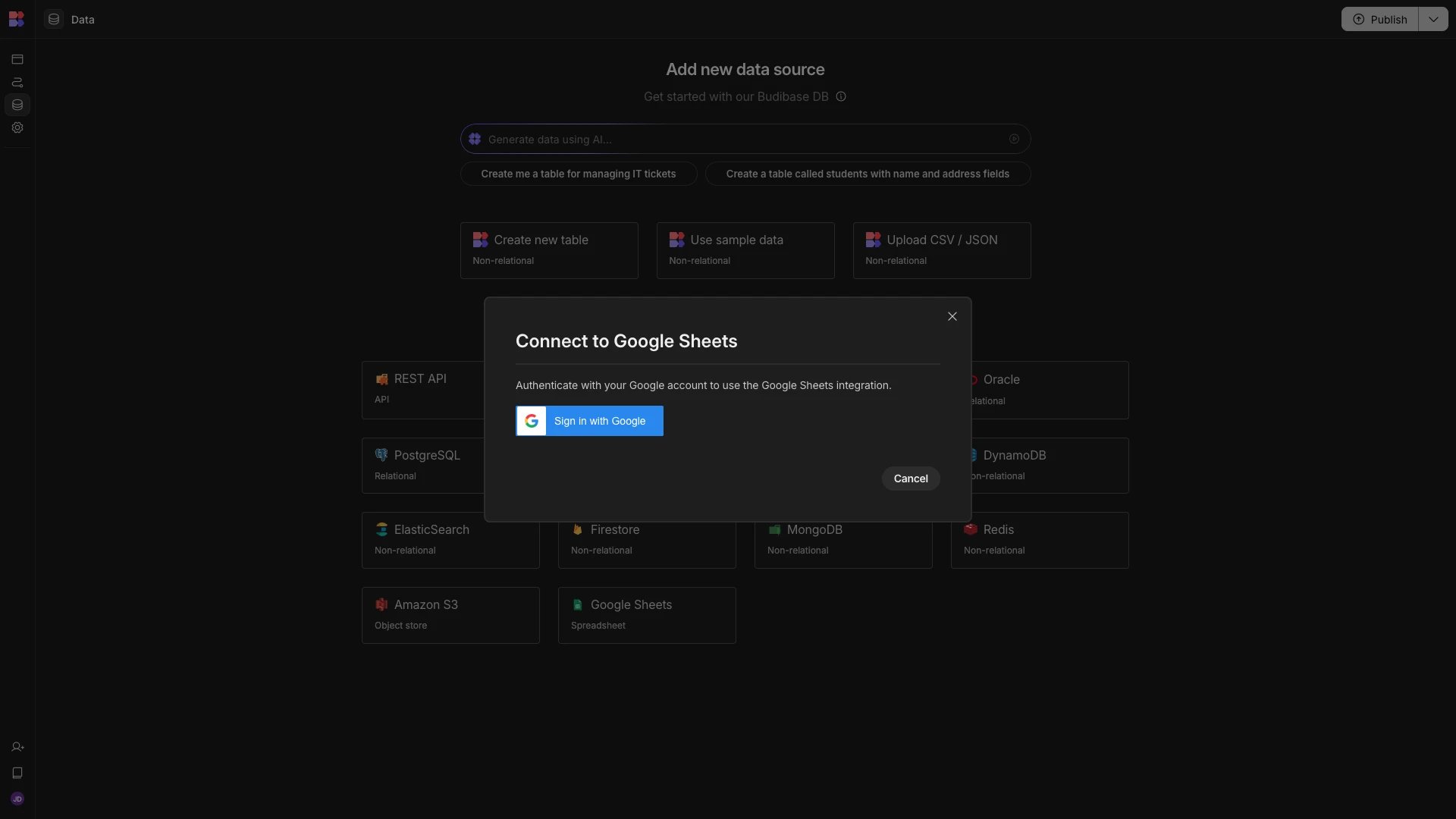This screenshot has width=1456, height=819.
Task: Click Sign in with Google button
Action: click(x=589, y=421)
